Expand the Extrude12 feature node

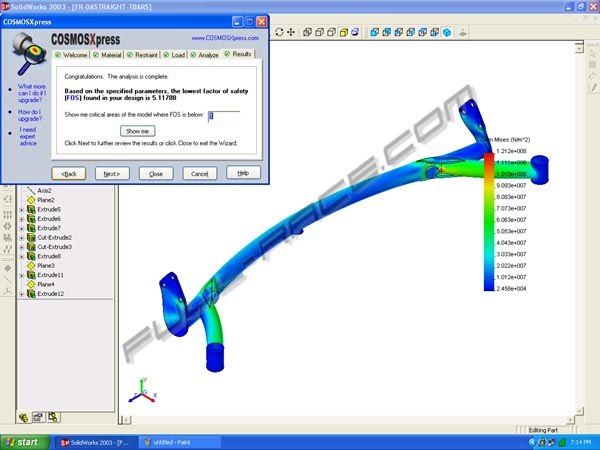(x=21, y=293)
